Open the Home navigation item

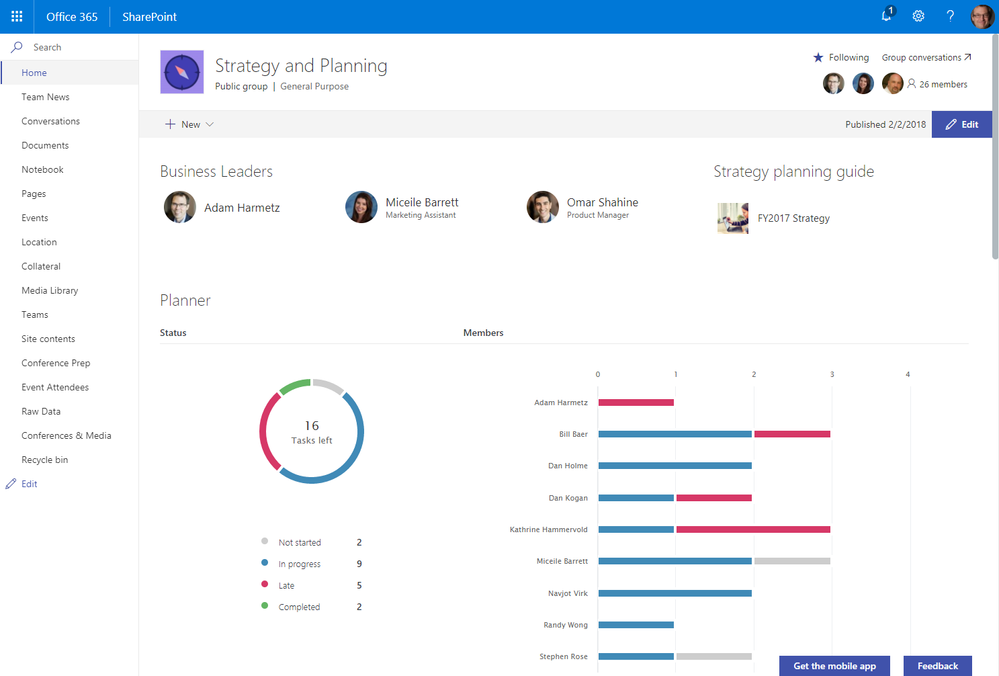coord(69,73)
